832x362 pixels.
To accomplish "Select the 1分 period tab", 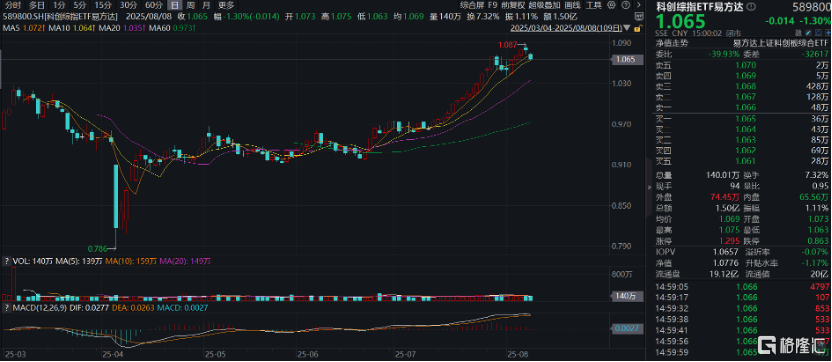I will 59,5.
